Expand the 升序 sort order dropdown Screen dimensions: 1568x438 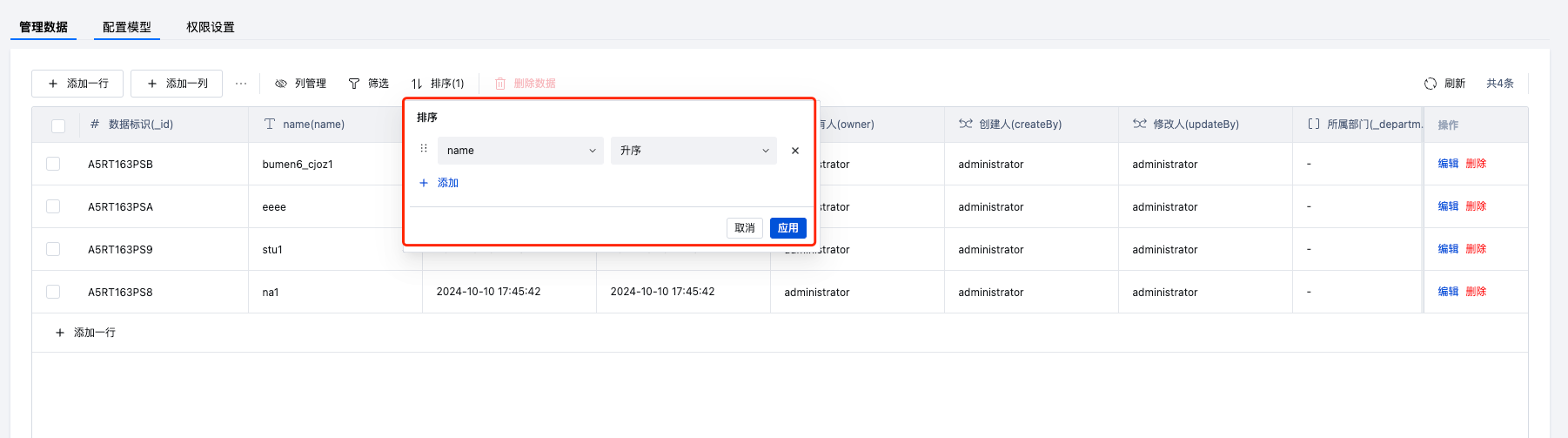(694, 151)
